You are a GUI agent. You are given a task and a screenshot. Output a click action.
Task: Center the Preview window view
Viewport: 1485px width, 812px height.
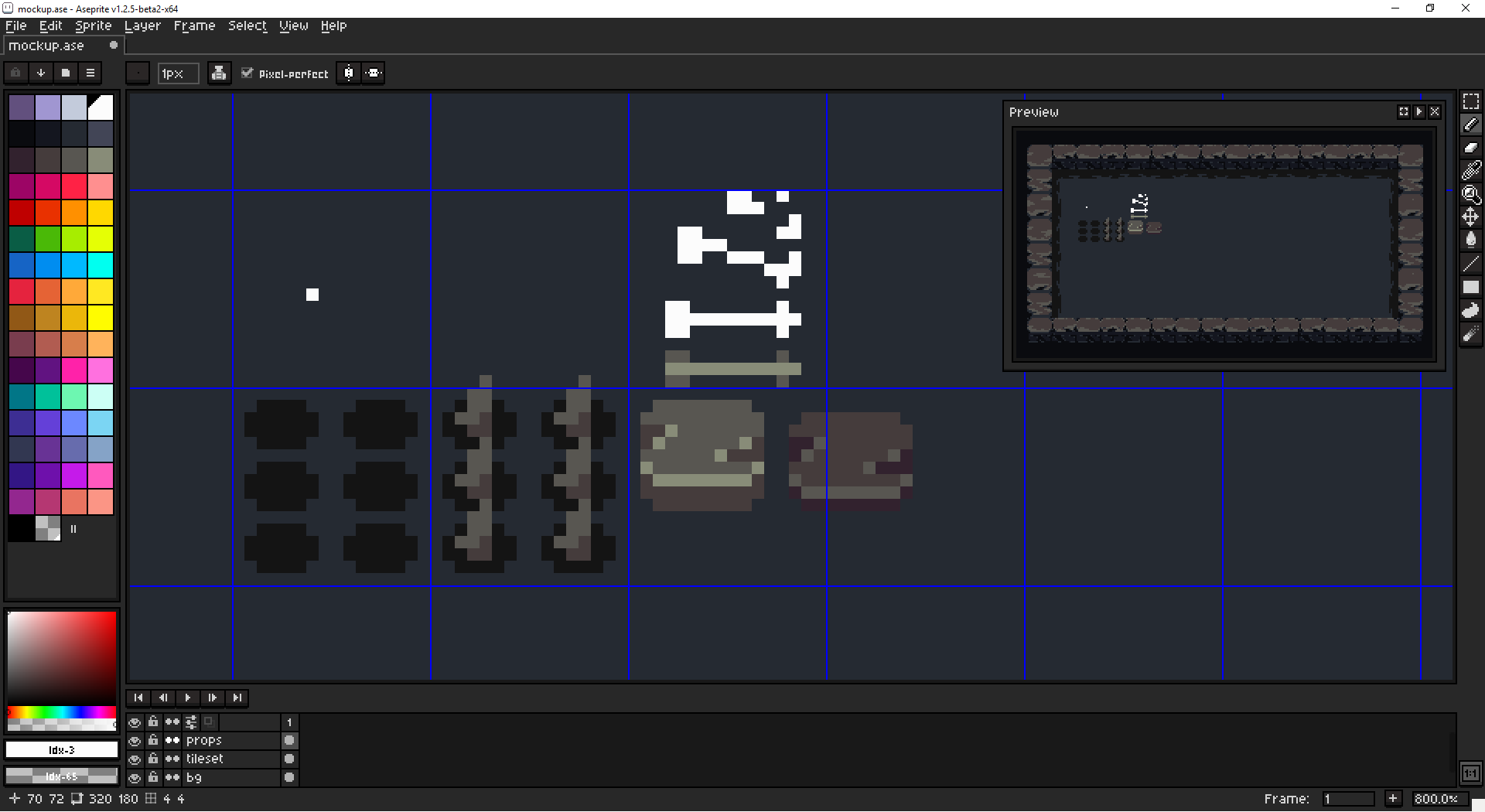point(1404,112)
